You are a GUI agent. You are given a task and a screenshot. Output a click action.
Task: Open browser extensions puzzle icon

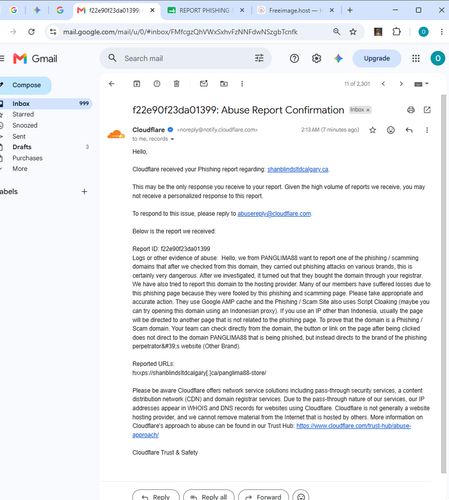click(x=397, y=32)
